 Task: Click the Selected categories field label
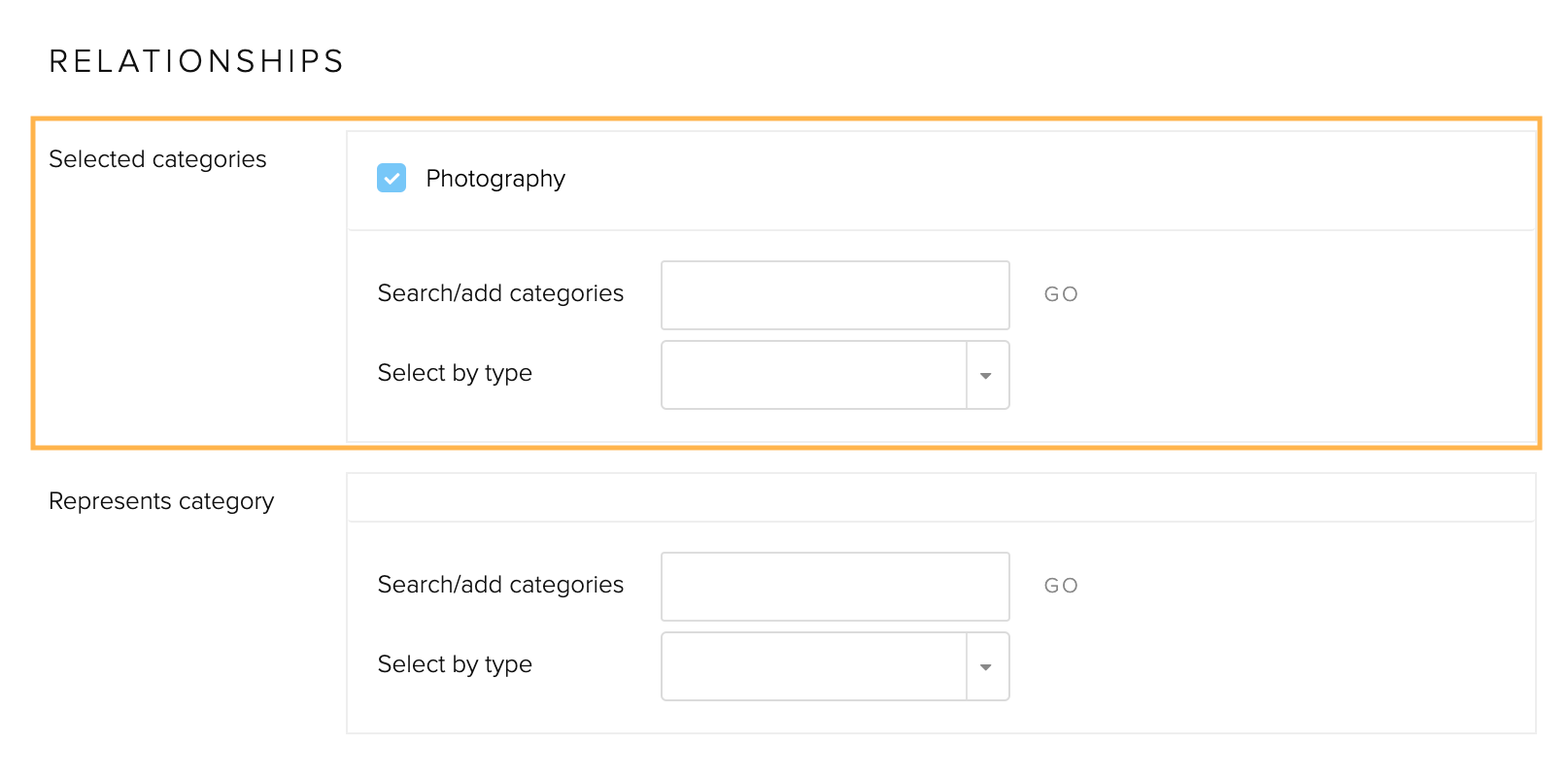[x=157, y=159]
